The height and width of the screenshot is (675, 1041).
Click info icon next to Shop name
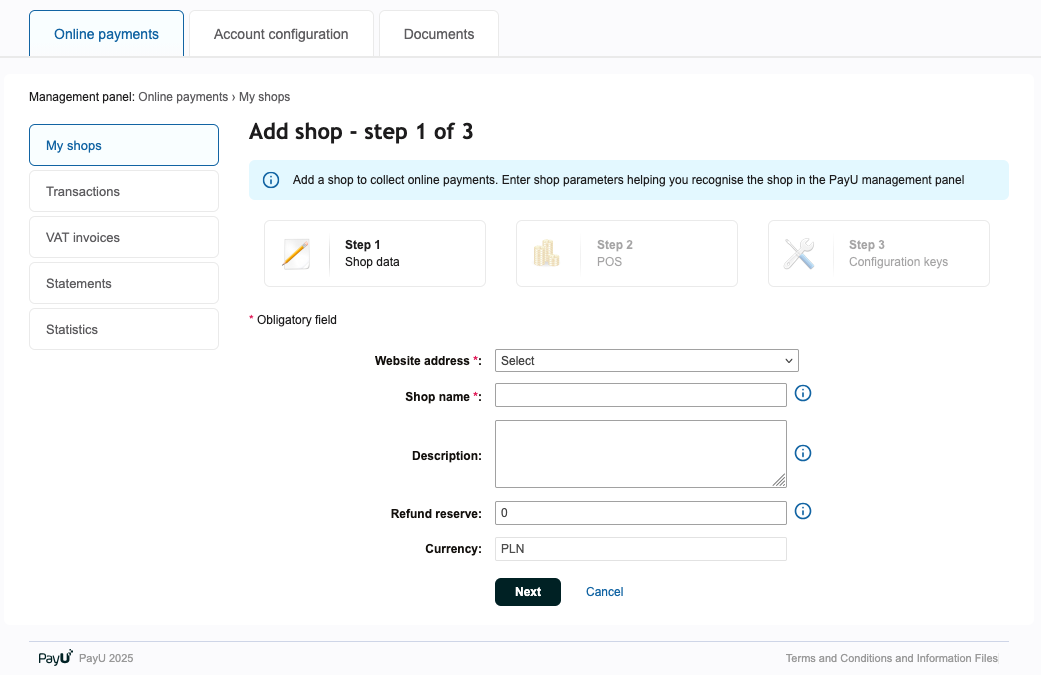coord(802,394)
